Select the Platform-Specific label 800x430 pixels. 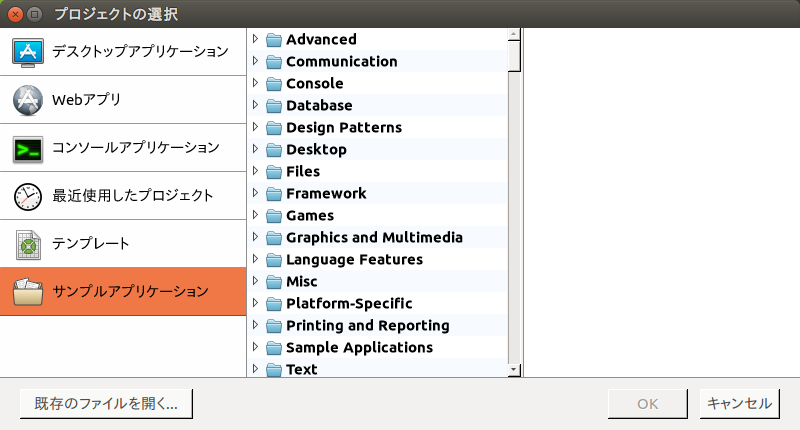[x=349, y=304]
